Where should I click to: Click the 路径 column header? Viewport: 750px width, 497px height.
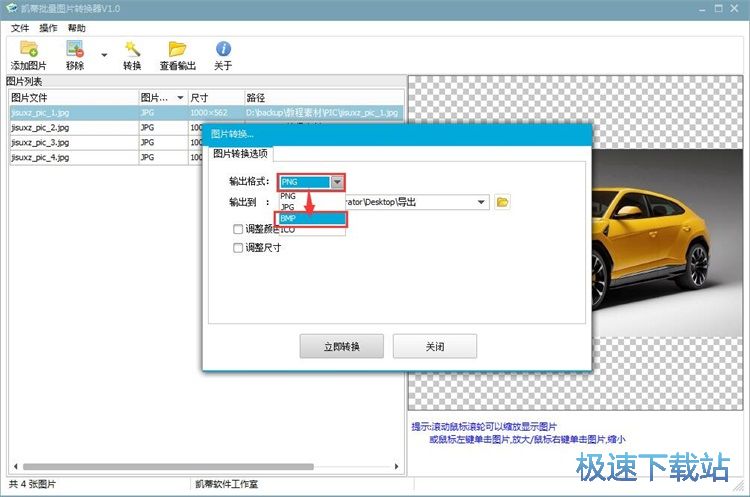click(324, 98)
